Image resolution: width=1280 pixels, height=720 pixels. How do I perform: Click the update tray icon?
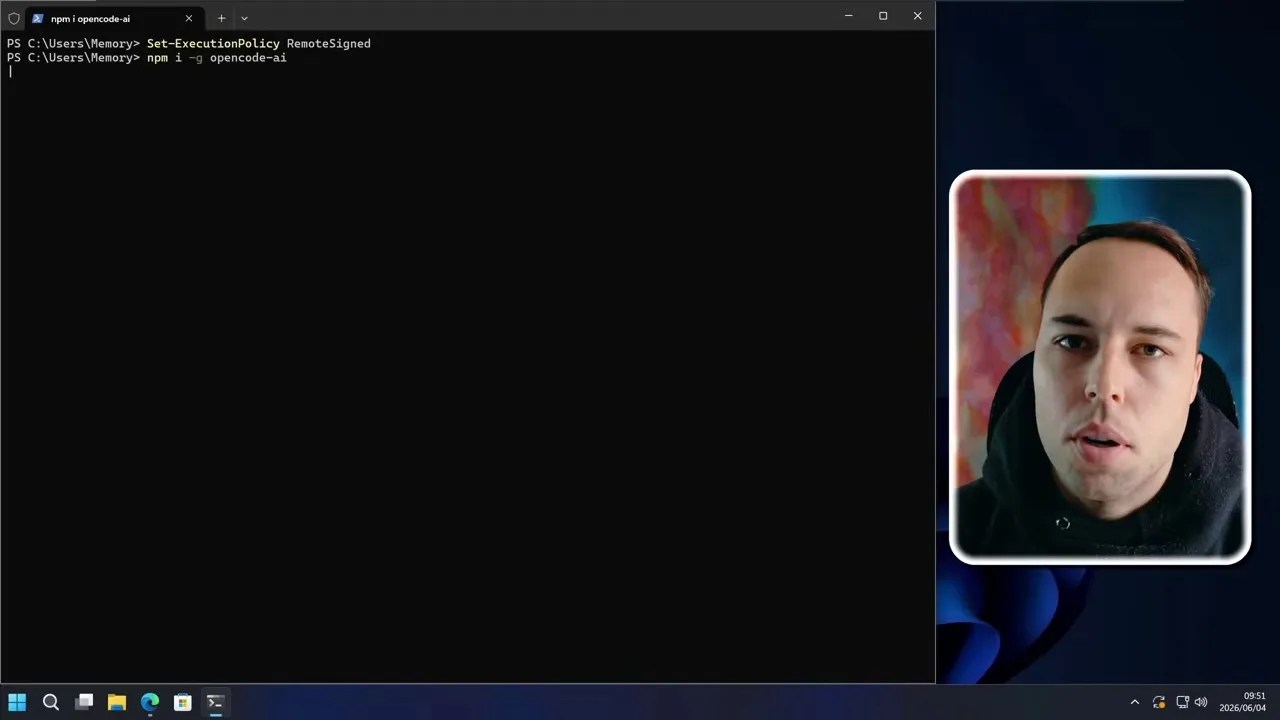[1159, 702]
